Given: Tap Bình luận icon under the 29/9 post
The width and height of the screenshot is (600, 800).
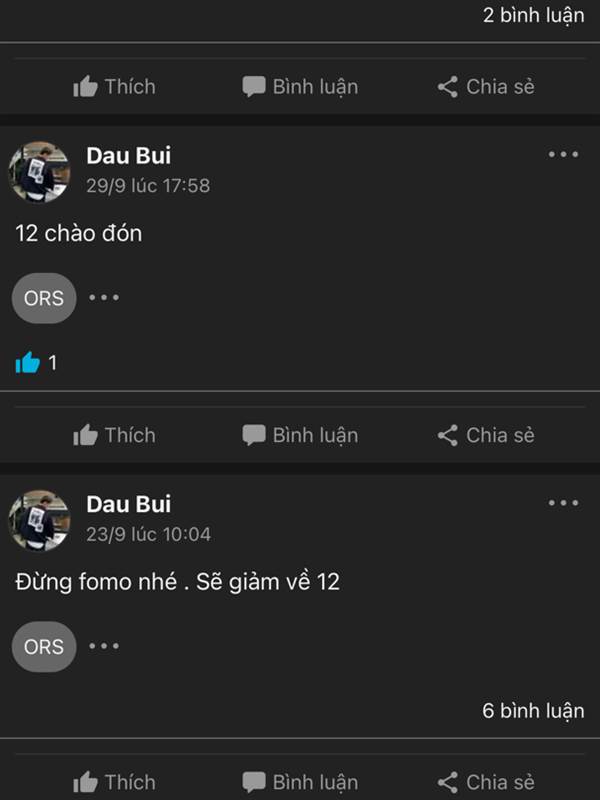Looking at the screenshot, I should point(255,435).
